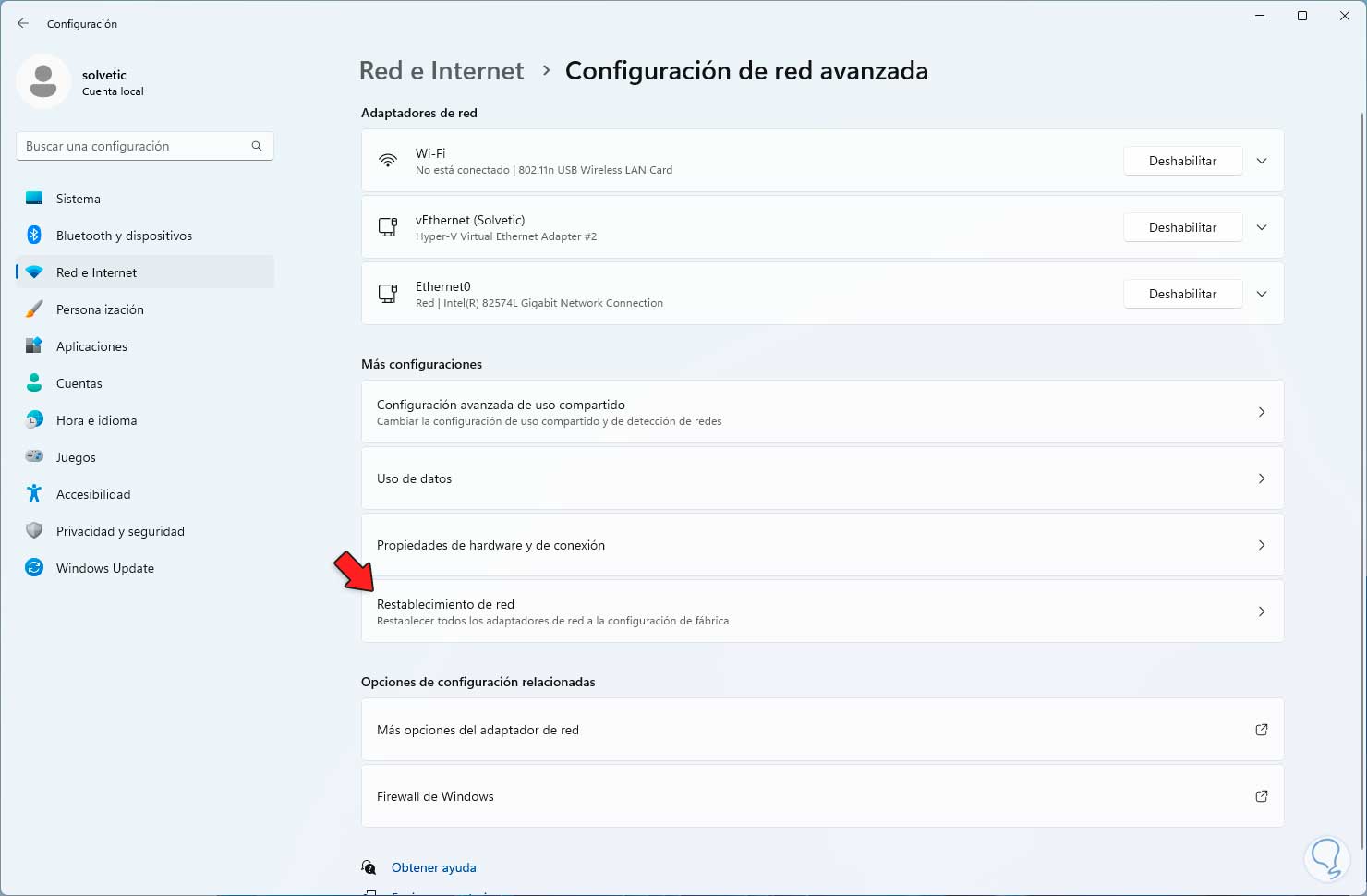Click the Personalización paintbrush icon
Viewport: 1367px width, 896px height.
tap(34, 309)
